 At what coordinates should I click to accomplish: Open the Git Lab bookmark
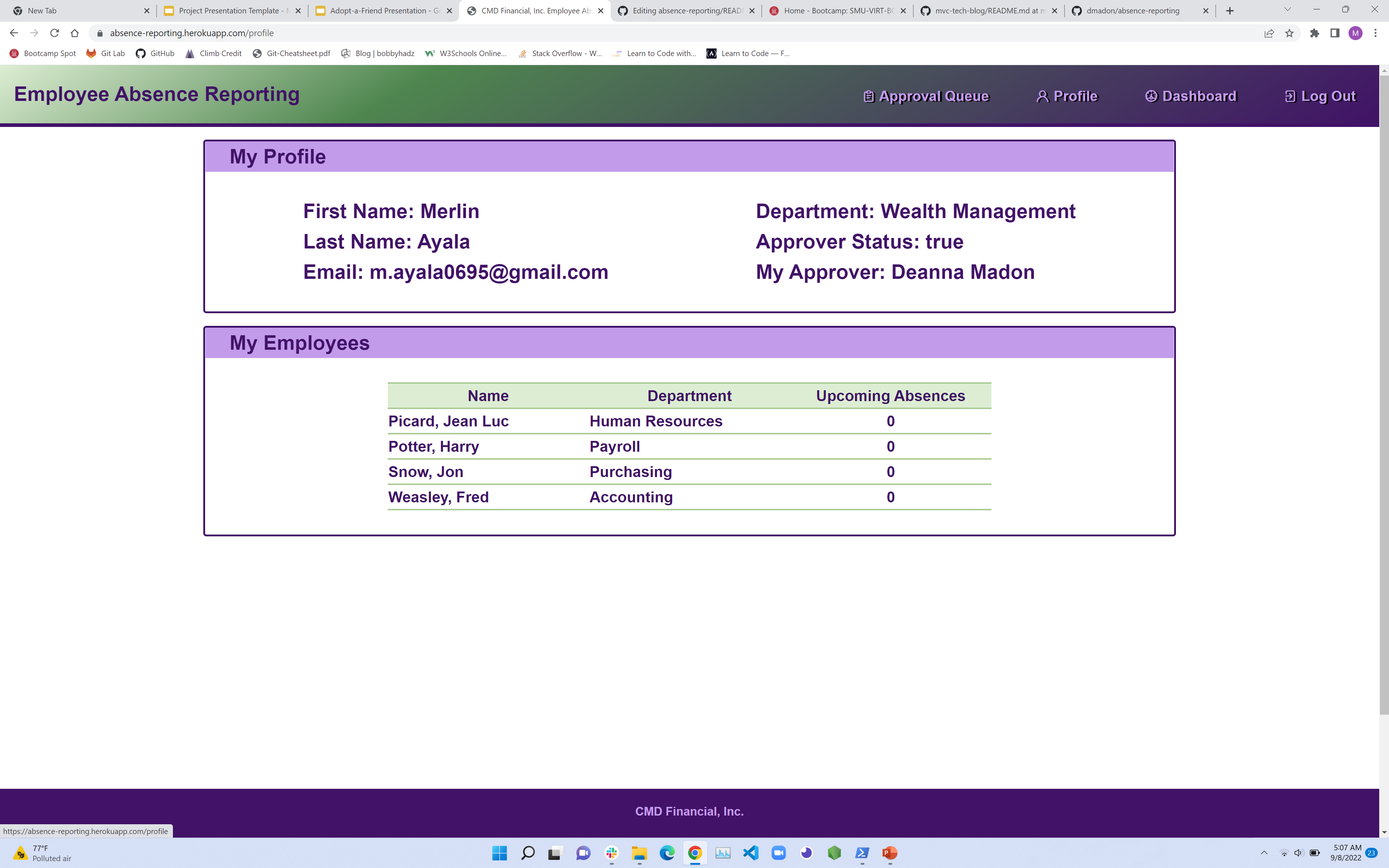click(x=106, y=54)
